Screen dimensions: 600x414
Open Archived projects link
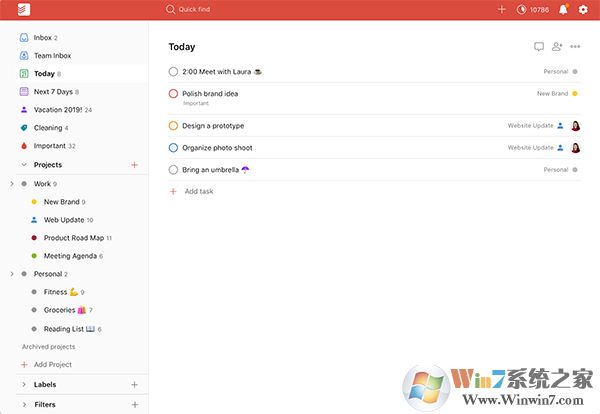(49, 347)
